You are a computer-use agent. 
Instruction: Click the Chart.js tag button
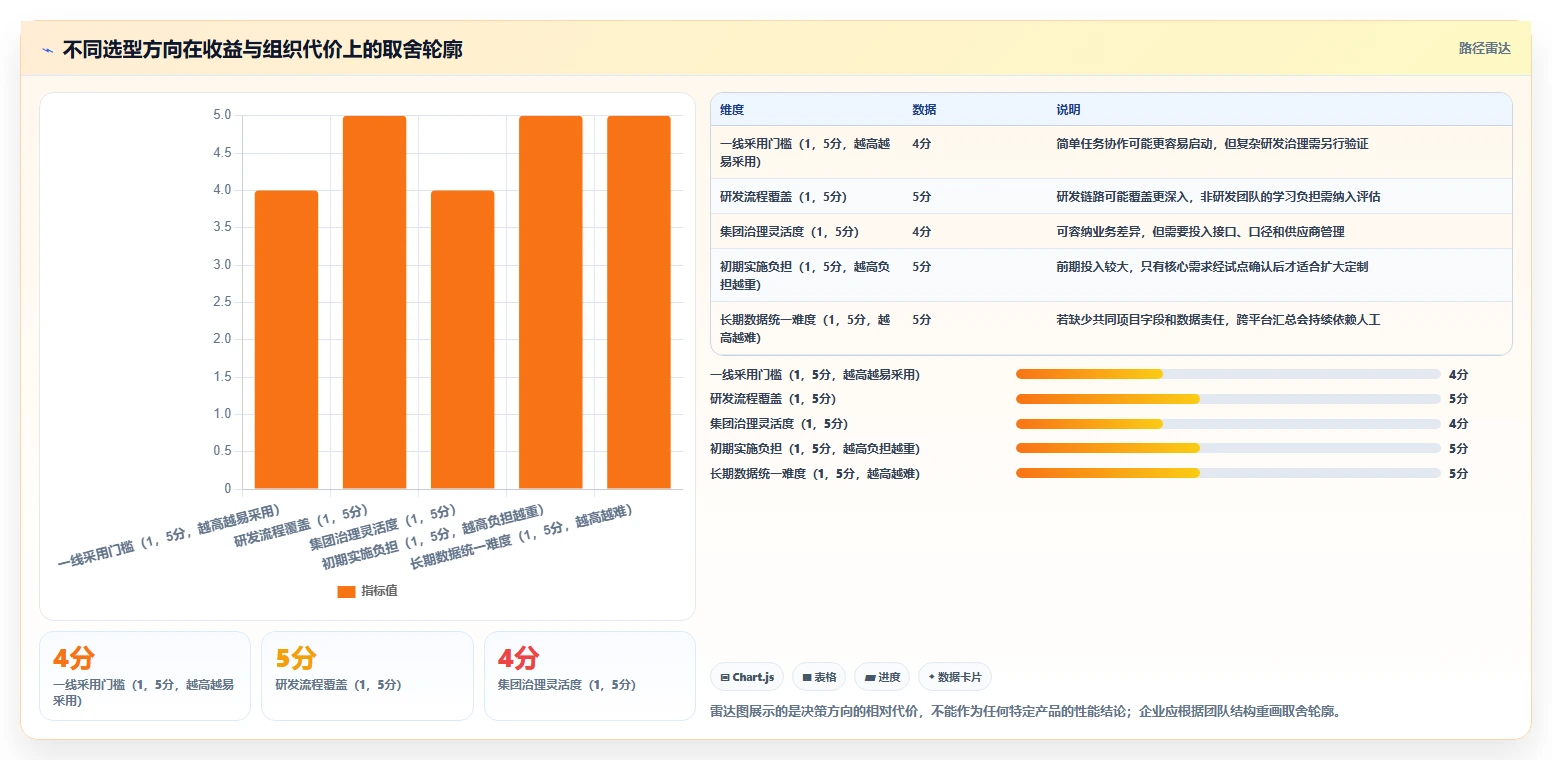(x=747, y=677)
